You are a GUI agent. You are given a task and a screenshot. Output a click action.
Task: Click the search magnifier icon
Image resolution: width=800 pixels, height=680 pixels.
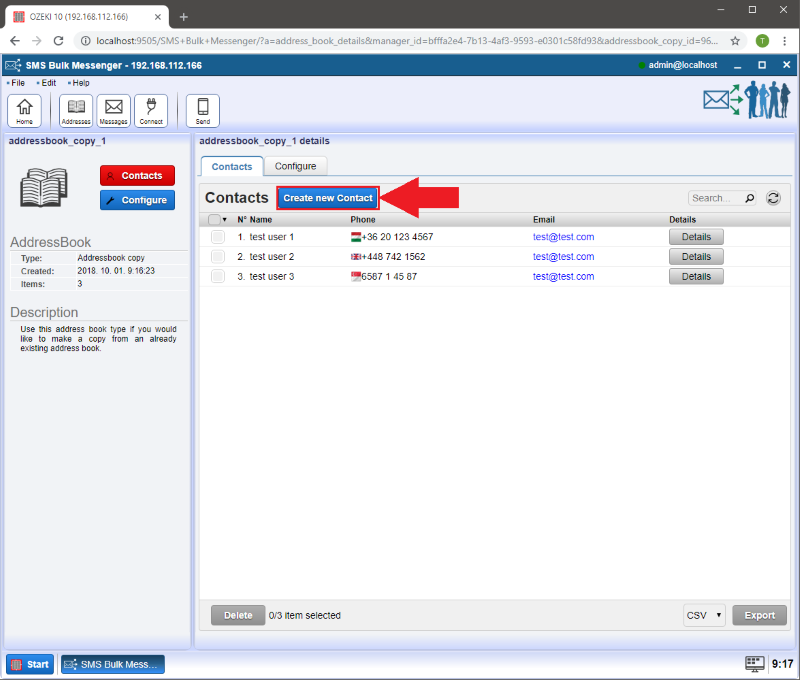tap(750, 198)
